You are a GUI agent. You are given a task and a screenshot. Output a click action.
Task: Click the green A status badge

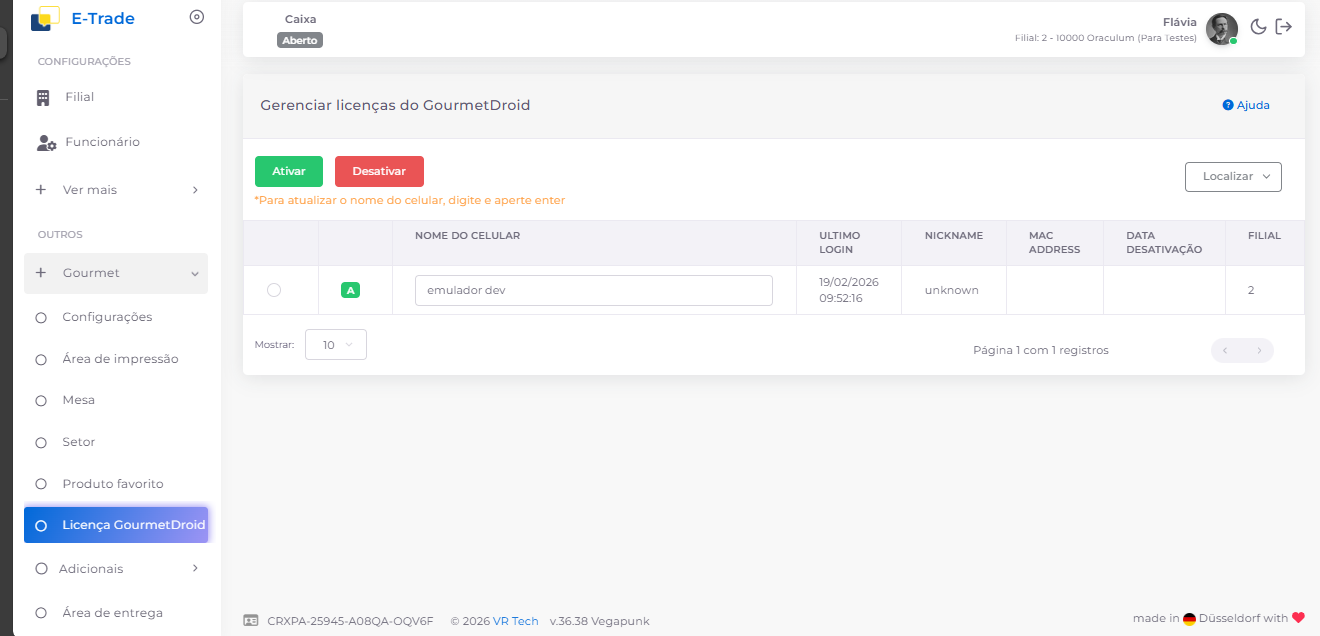pos(350,290)
